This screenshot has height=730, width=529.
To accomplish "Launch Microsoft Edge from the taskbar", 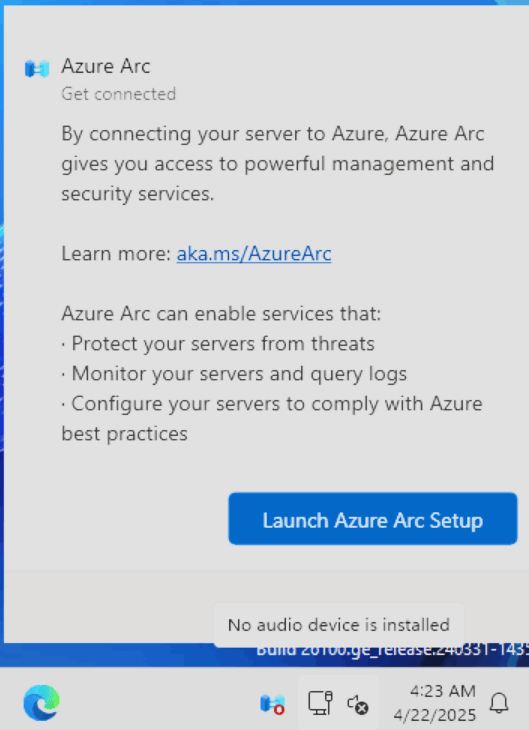I will 41,703.
